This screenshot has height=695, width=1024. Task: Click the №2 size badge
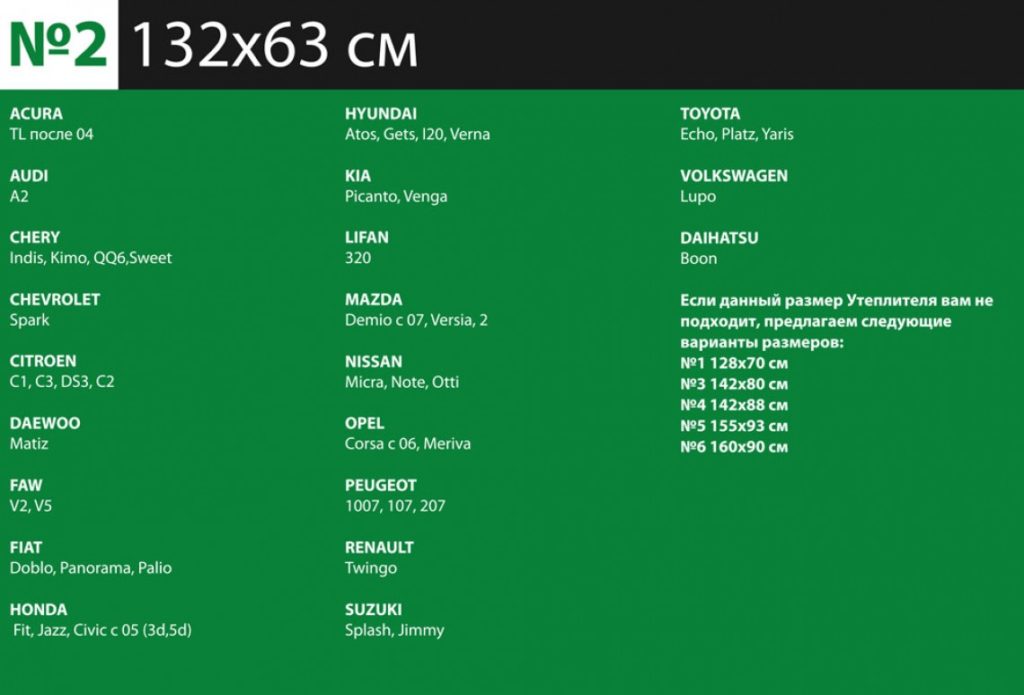tap(59, 44)
